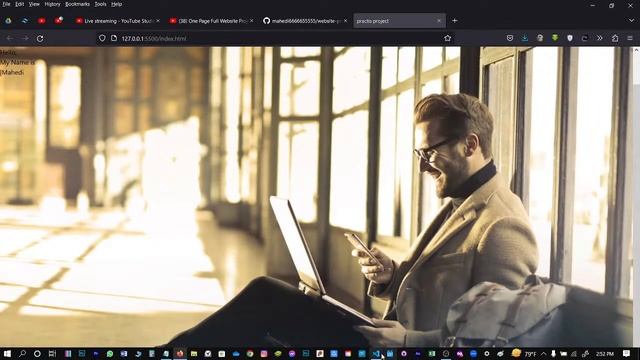640x360 pixels.
Task: Open Messenger from the taskbar
Action: pos(292,354)
